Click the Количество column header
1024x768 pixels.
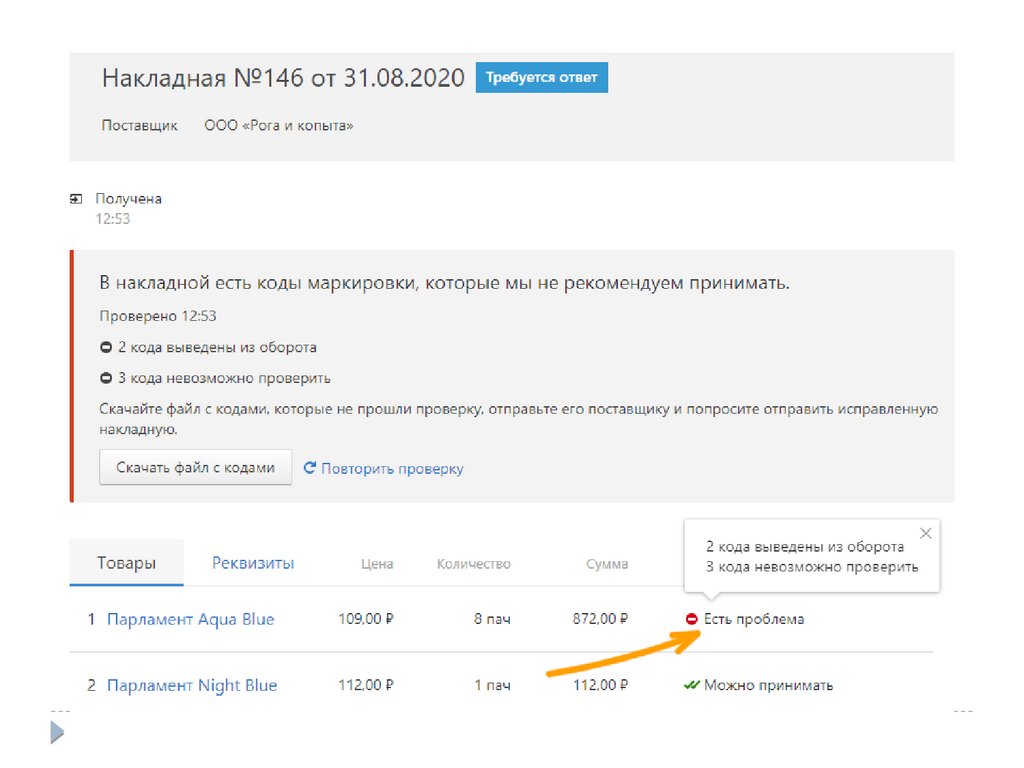tap(473, 564)
